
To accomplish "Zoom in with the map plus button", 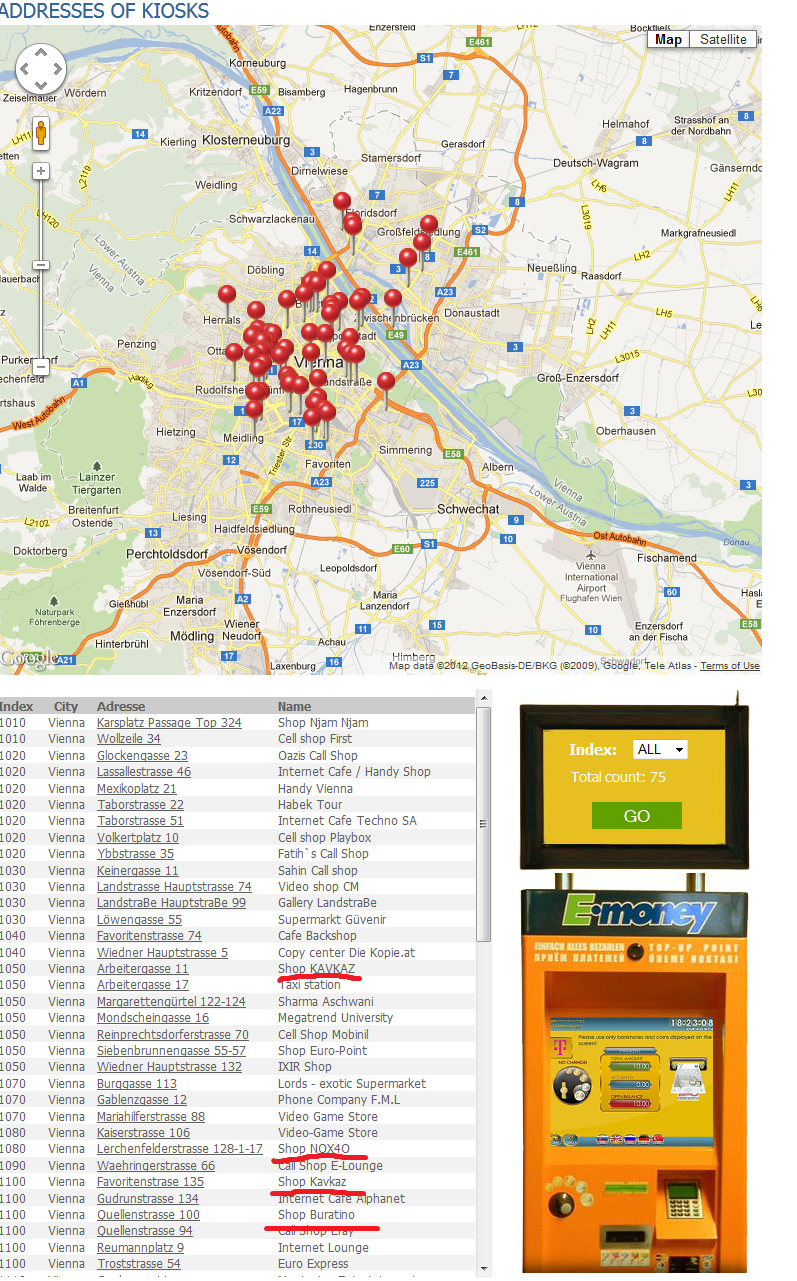I will point(41,171).
